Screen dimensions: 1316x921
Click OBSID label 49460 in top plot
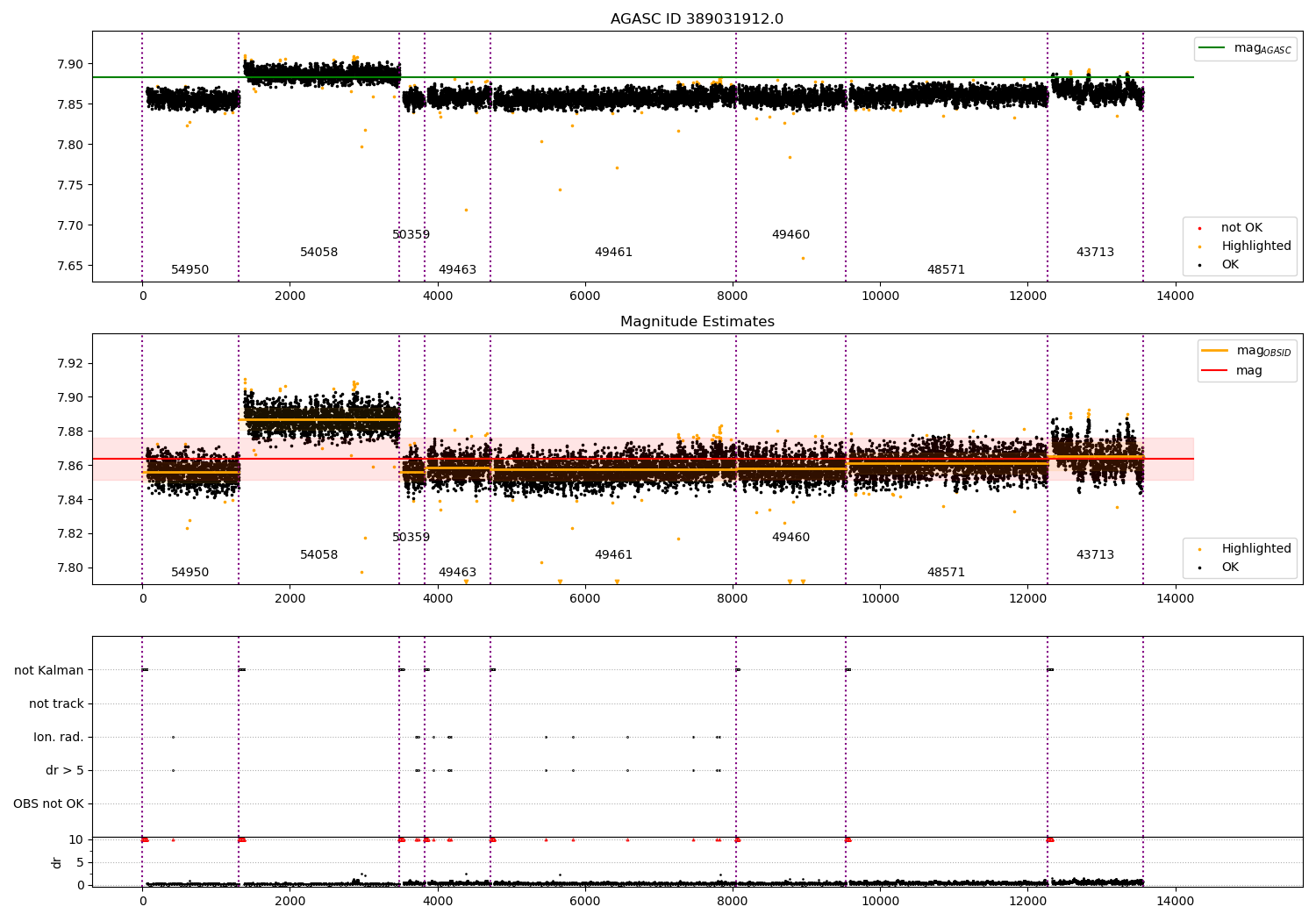pos(791,235)
